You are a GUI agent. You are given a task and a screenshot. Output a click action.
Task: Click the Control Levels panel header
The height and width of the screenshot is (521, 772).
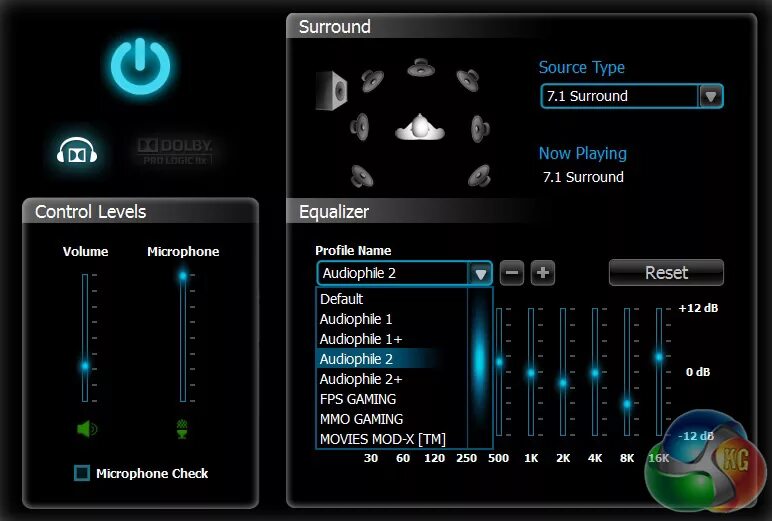click(140, 212)
